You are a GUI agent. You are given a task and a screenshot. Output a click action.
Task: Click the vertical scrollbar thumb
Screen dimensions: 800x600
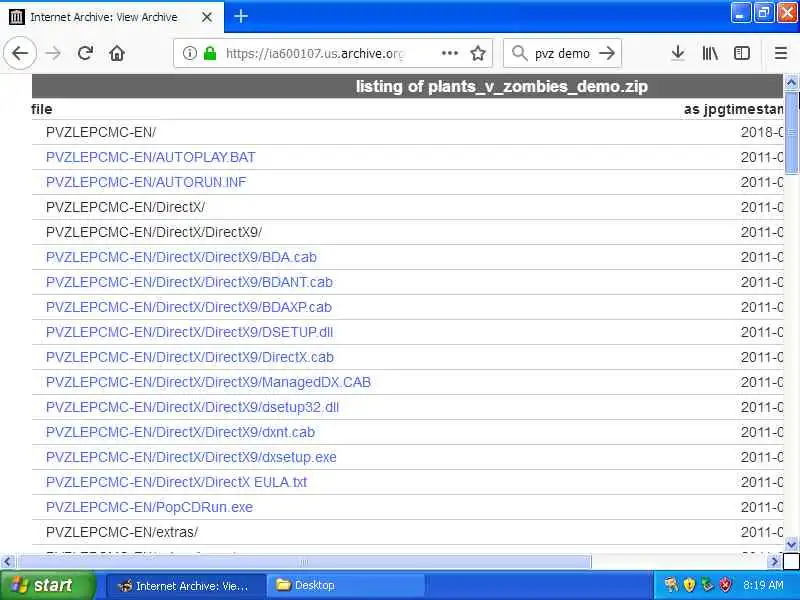(791, 133)
